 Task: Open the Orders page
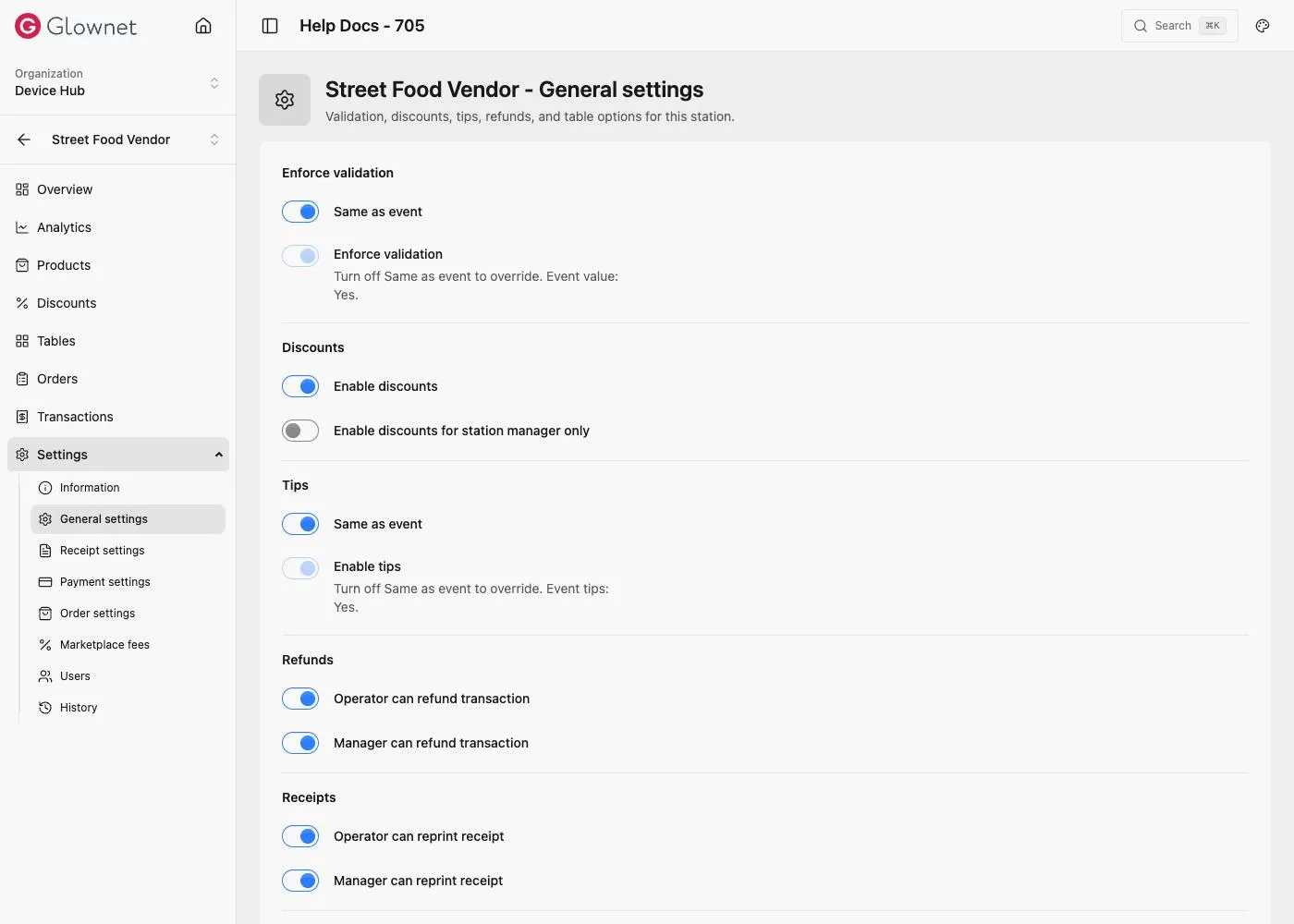tap(118, 379)
